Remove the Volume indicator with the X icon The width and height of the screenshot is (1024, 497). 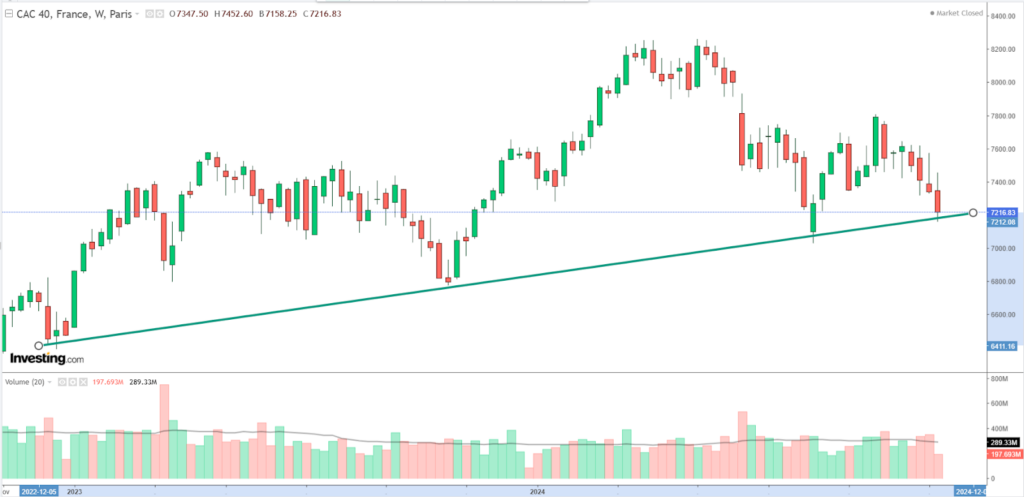85,382
